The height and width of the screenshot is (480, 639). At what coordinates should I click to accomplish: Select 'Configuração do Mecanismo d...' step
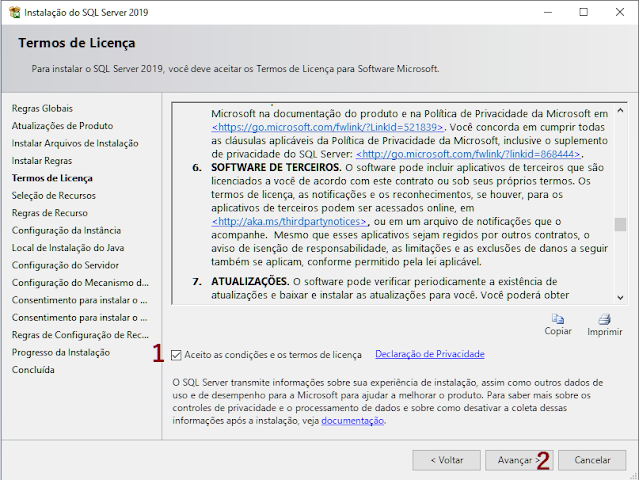80,283
